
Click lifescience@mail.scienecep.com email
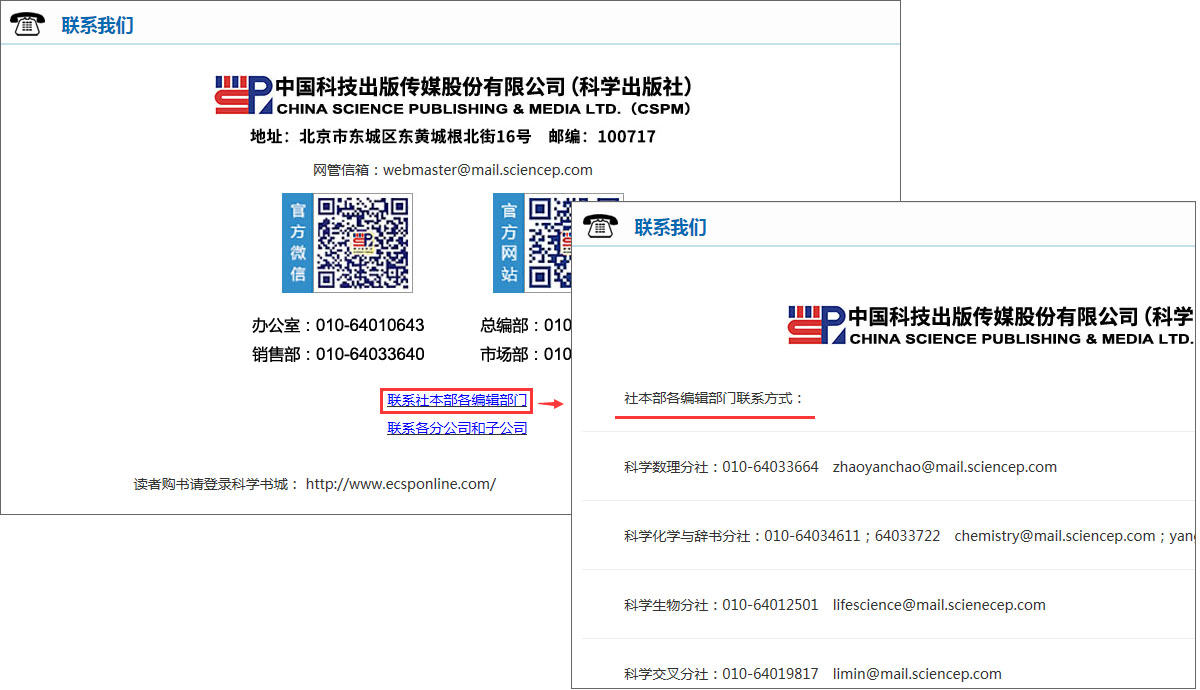click(939, 605)
